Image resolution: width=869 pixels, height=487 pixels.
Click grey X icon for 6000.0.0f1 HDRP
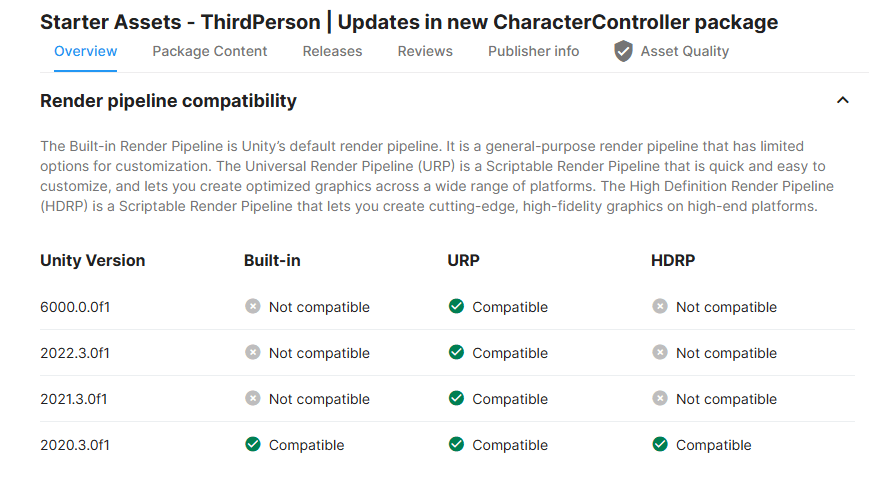[660, 306]
